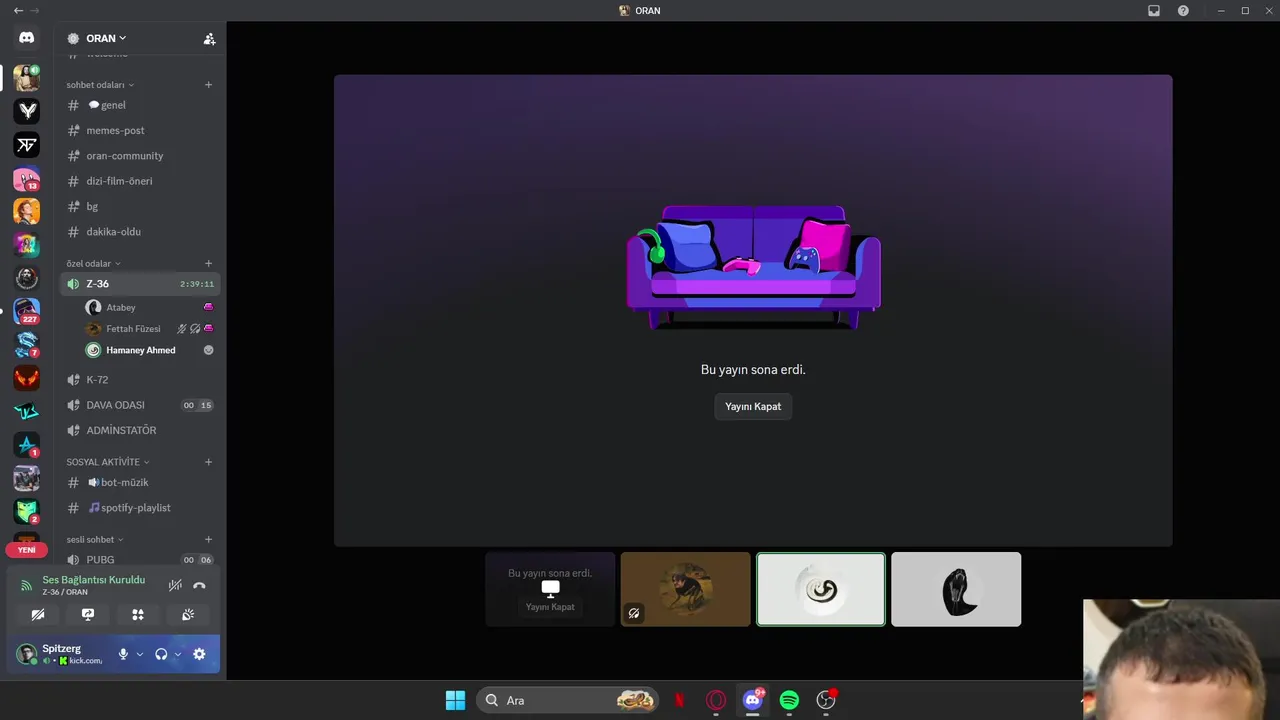Open the blue star server with 1 badge
This screenshot has width=1280, height=720.
coord(27,445)
